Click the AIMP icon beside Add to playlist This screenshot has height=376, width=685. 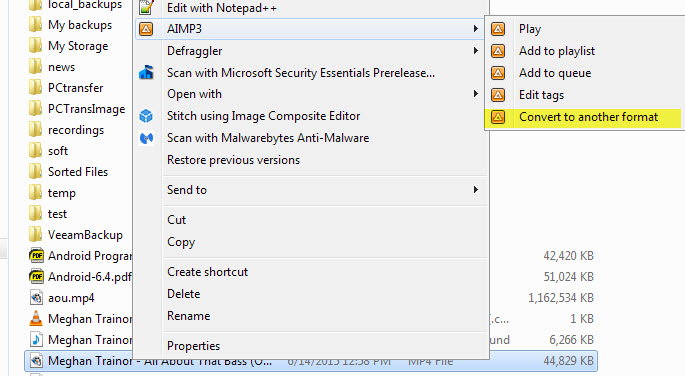[x=498, y=51]
